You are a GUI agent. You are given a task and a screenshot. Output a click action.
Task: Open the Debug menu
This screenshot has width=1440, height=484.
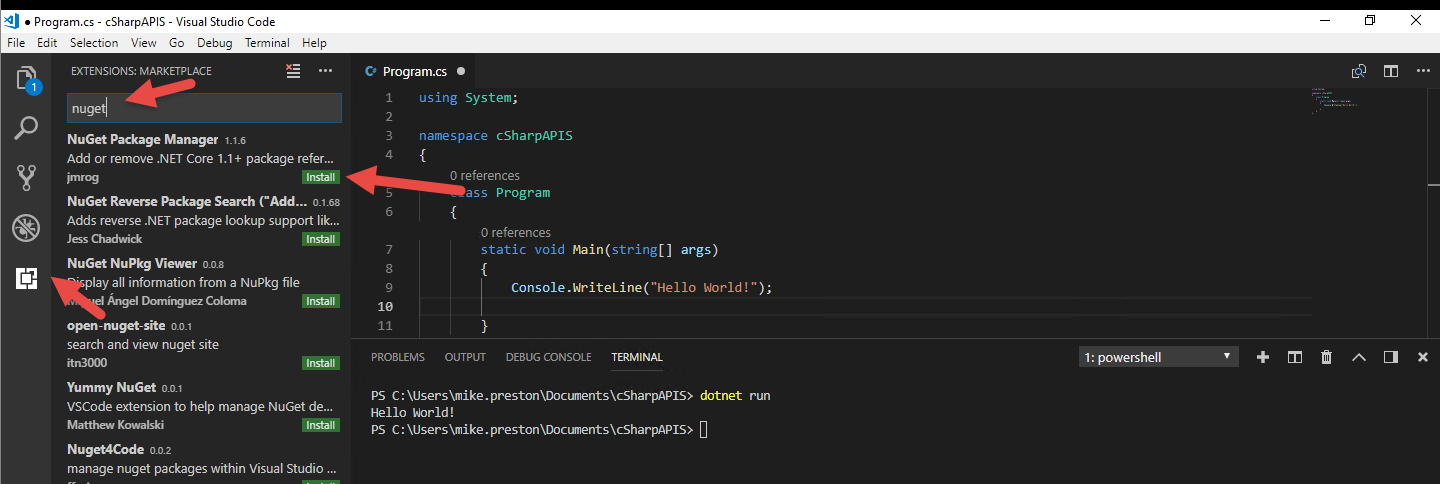pyautogui.click(x=214, y=43)
